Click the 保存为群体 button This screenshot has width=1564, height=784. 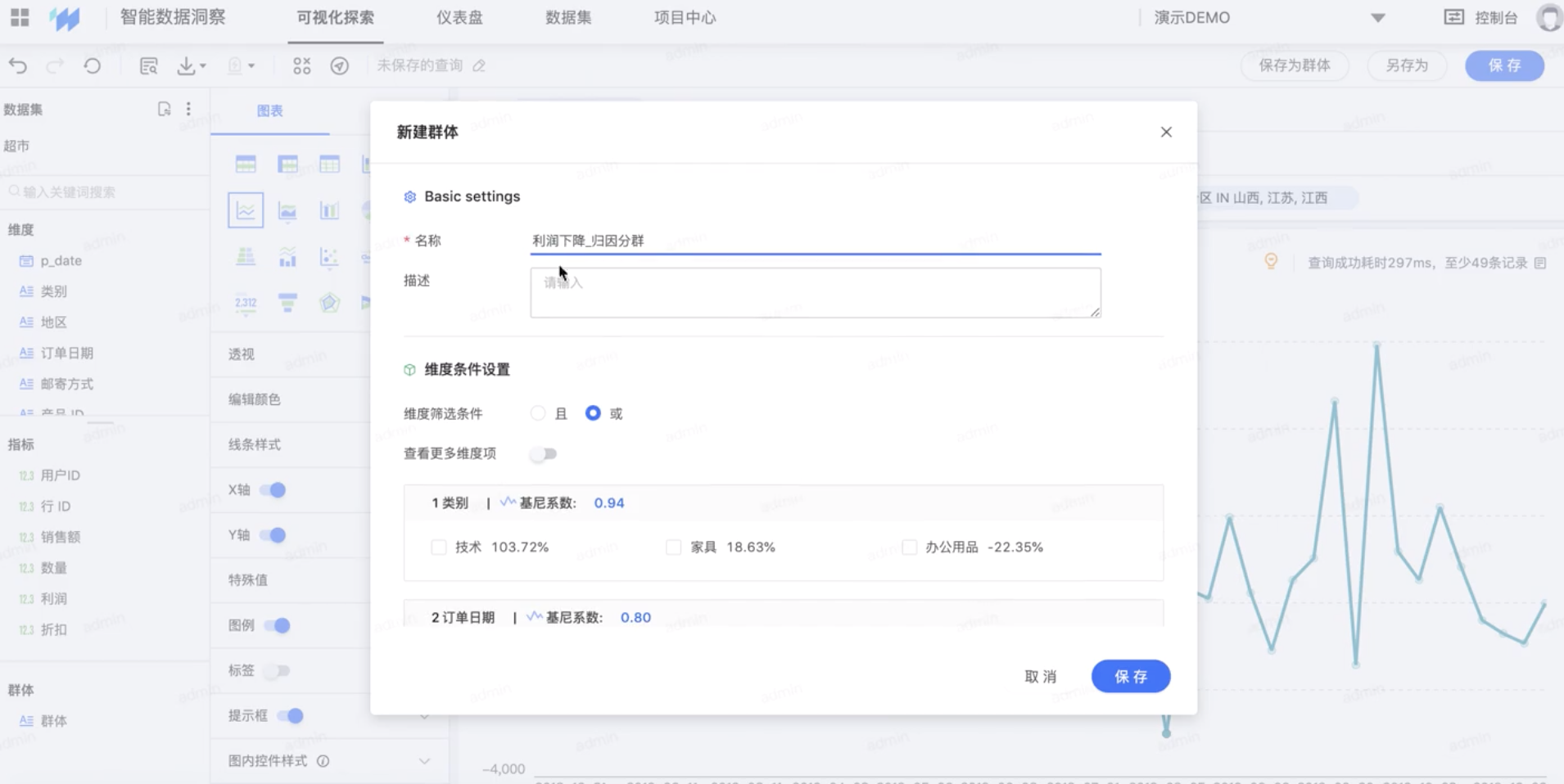[1295, 65]
